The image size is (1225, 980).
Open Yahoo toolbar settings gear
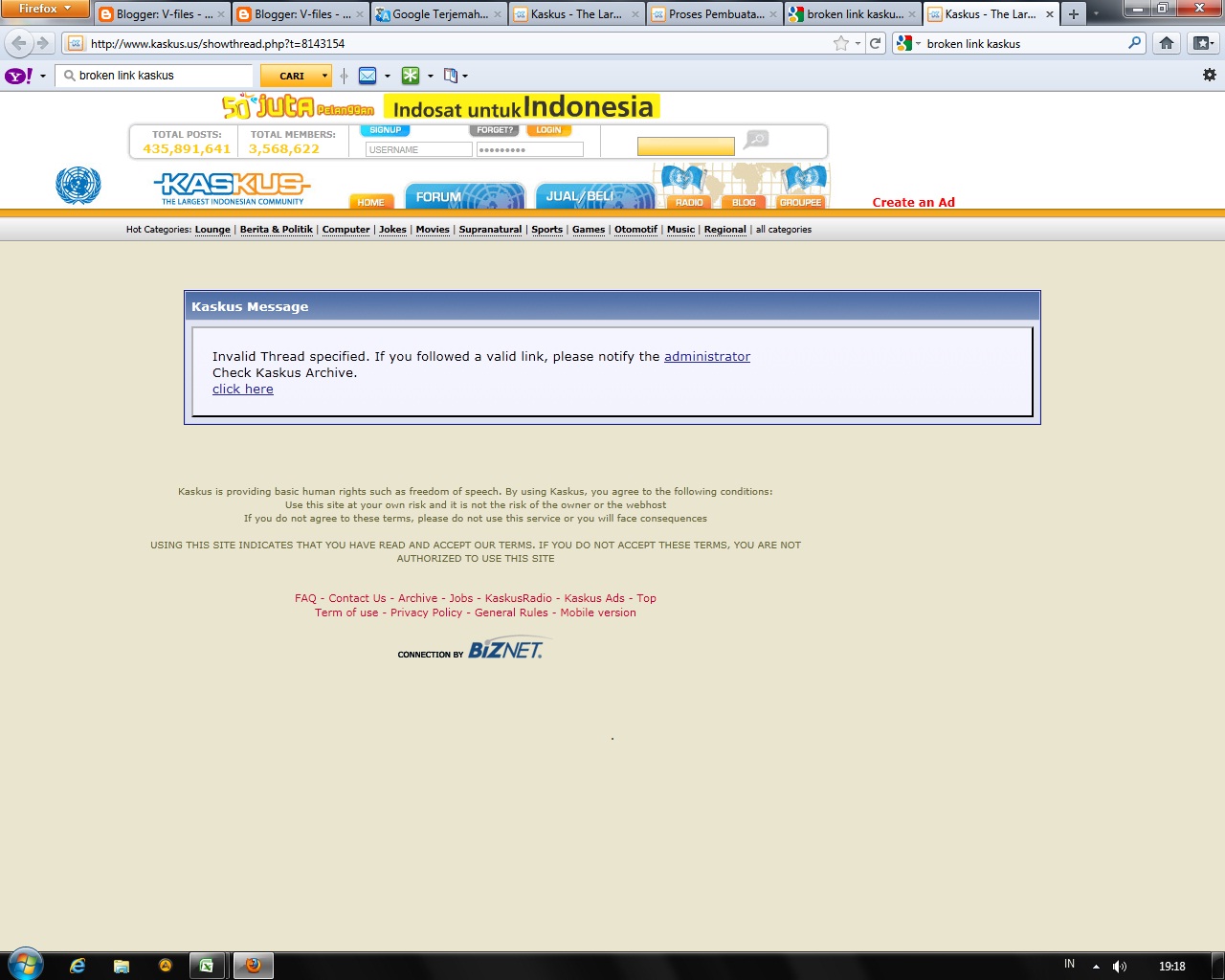pos(1210,75)
